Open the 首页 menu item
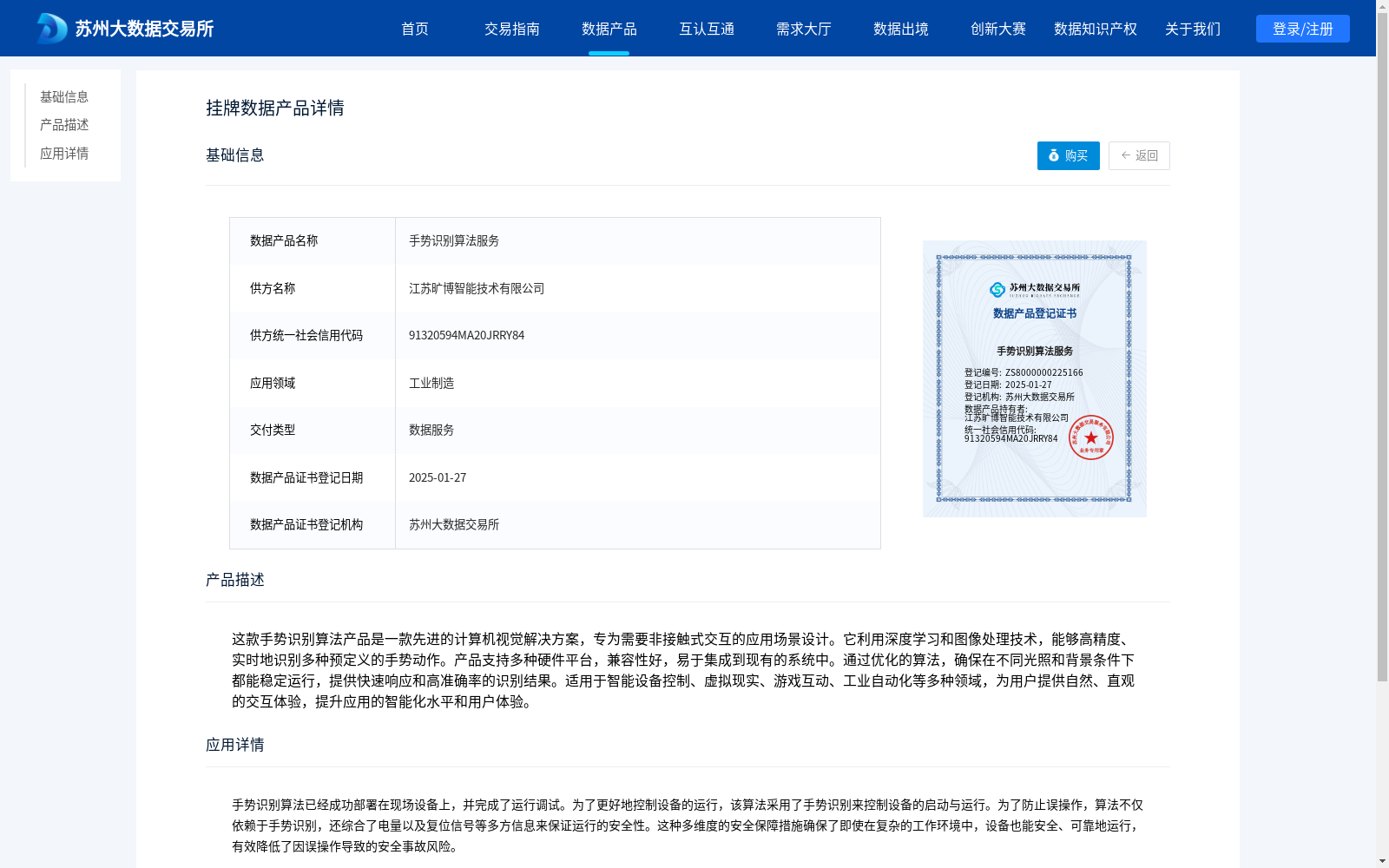This screenshot has width=1389, height=868. point(415,29)
